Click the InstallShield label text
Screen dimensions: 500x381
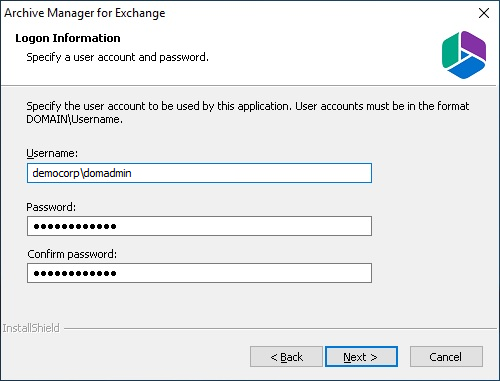[31, 328]
